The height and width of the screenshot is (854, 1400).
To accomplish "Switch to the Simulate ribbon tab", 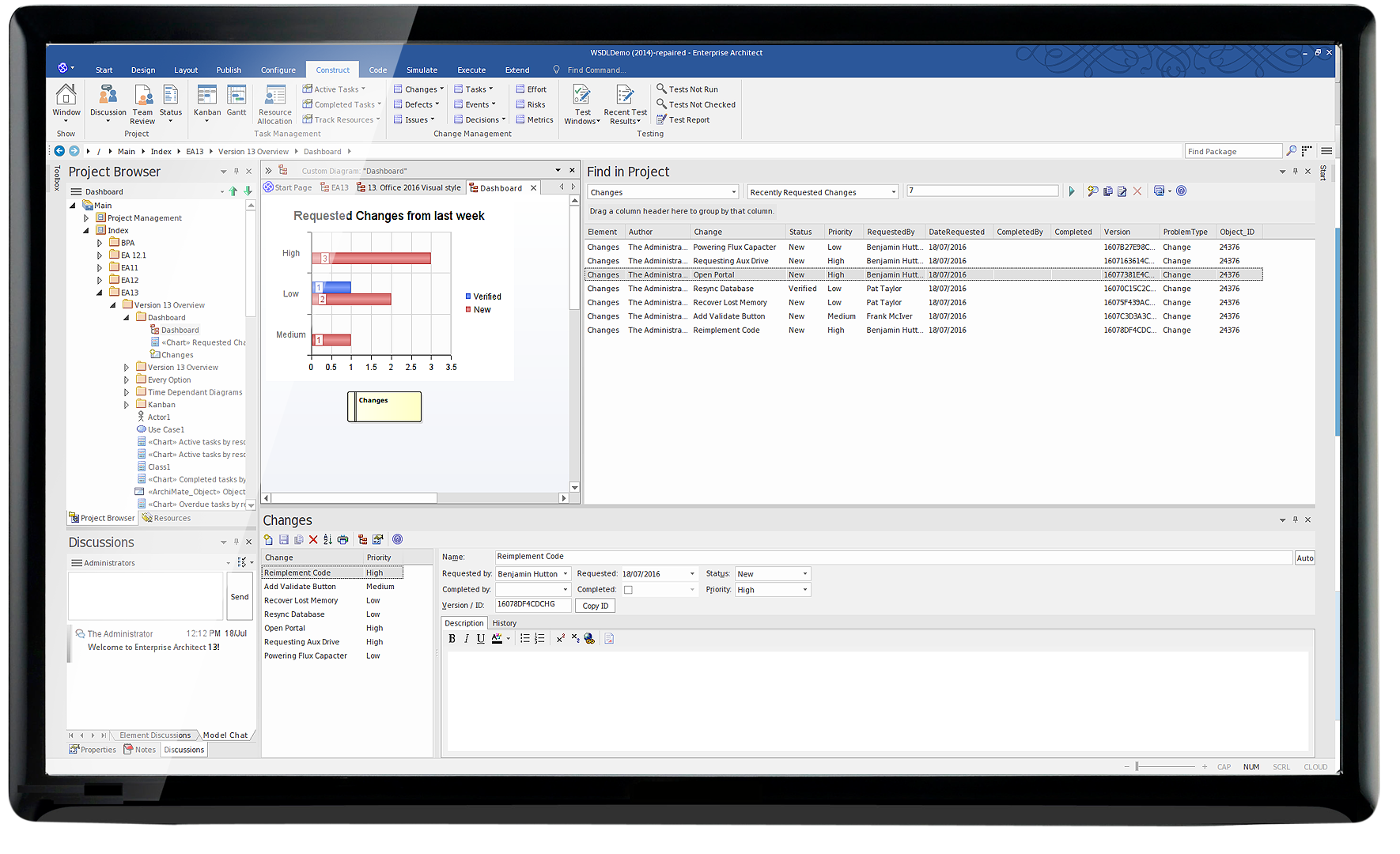I will pos(422,70).
